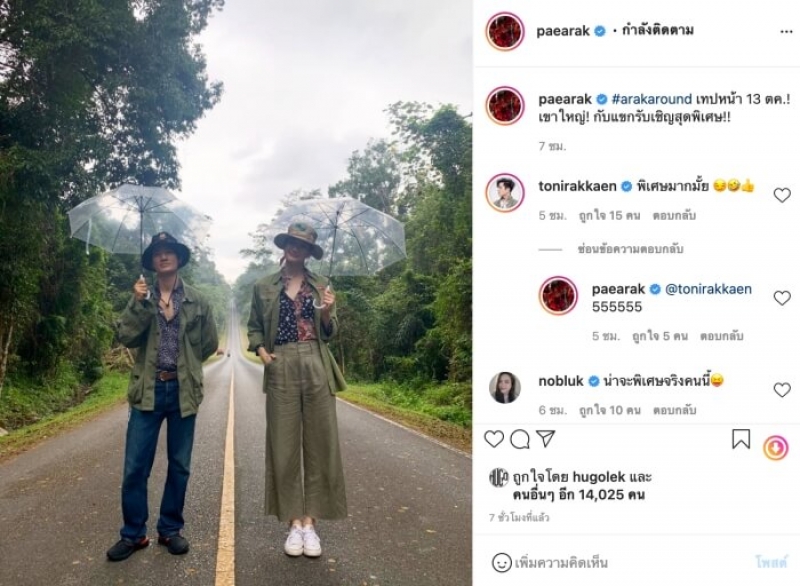Like tonirakkaen's comment with its heart
Image resolution: width=800 pixels, height=586 pixels.
782,195
